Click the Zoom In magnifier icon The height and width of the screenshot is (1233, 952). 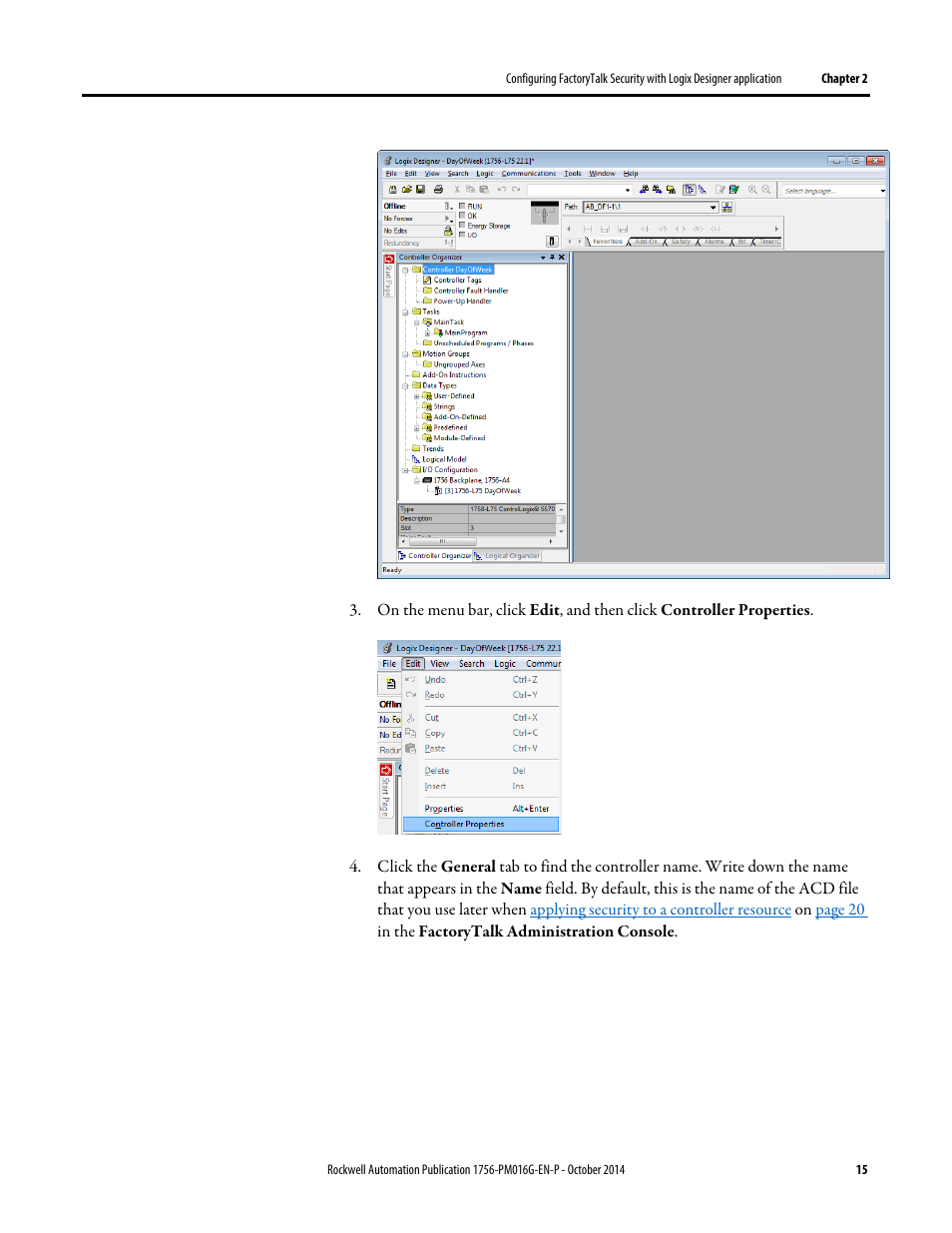tap(752, 189)
